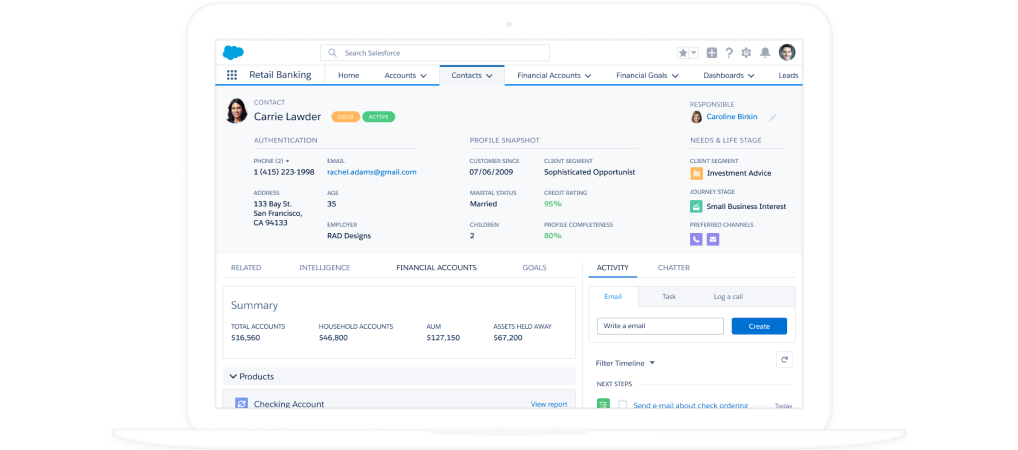Screen dimensions: 1018x450
Task: Click the 80% profile completeness value
Action: tap(552, 236)
